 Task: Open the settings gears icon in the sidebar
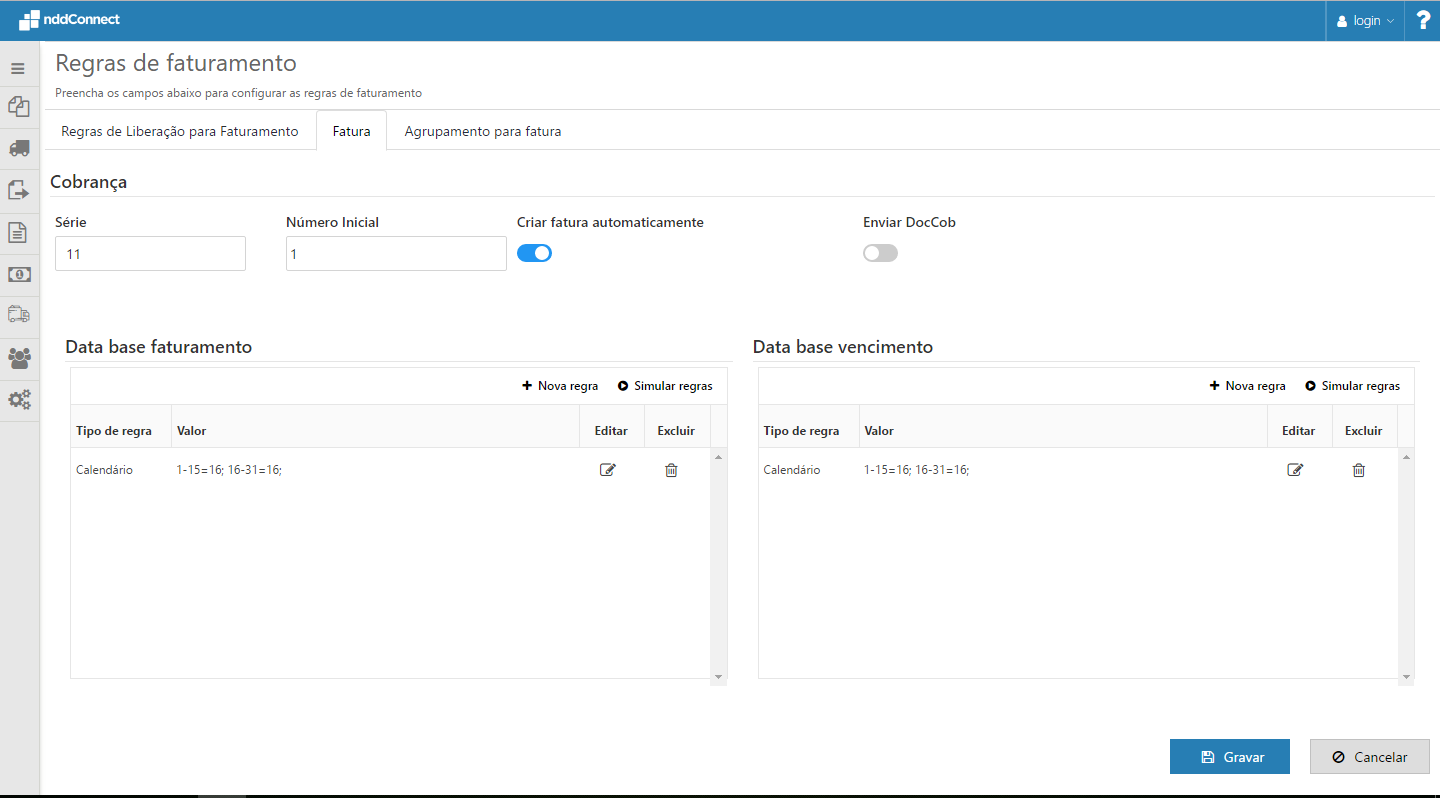pyautogui.click(x=19, y=400)
